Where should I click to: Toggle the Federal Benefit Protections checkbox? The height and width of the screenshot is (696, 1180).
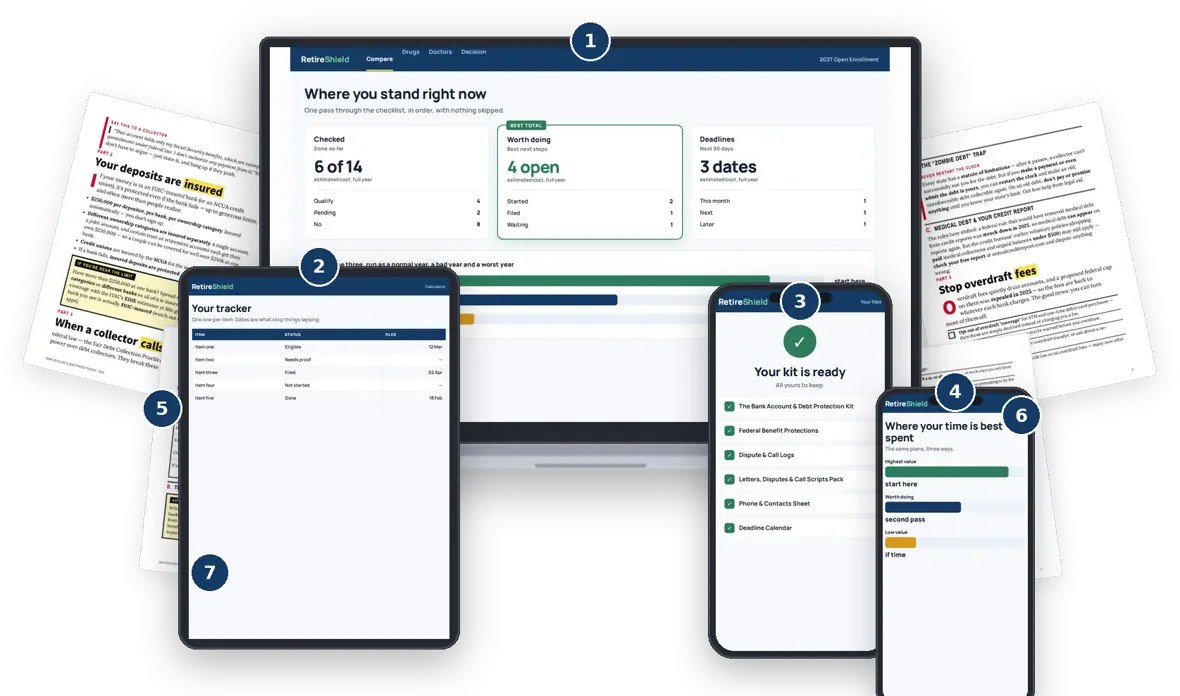(729, 431)
